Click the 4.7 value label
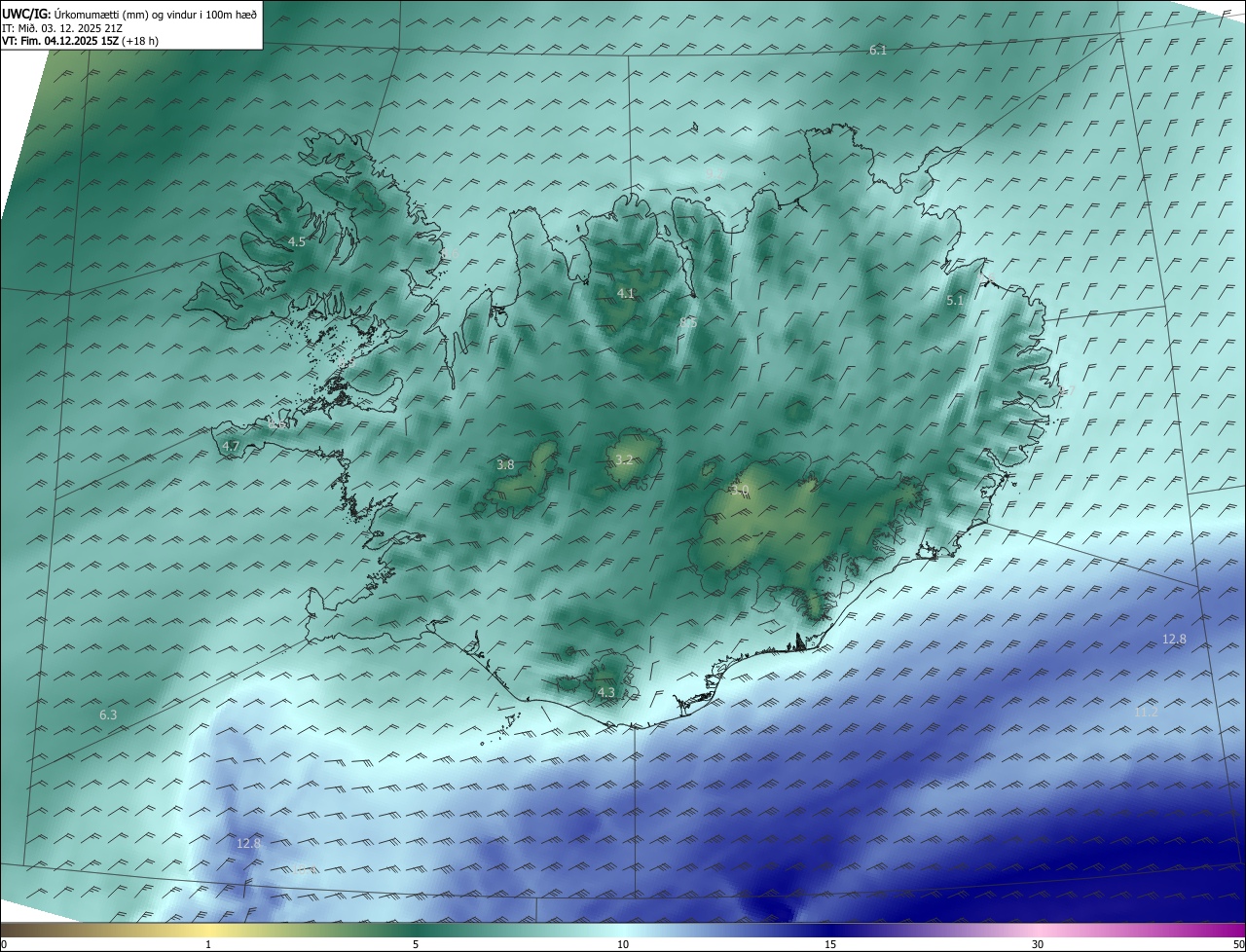The height and width of the screenshot is (952, 1246). (x=231, y=446)
